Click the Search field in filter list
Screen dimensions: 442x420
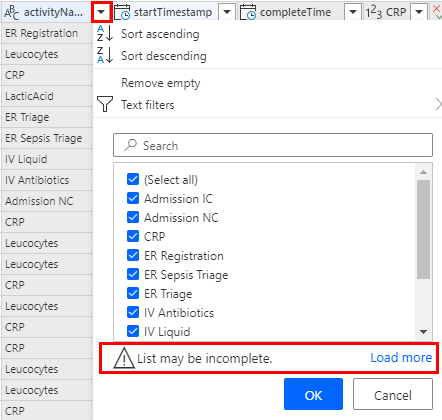click(273, 145)
